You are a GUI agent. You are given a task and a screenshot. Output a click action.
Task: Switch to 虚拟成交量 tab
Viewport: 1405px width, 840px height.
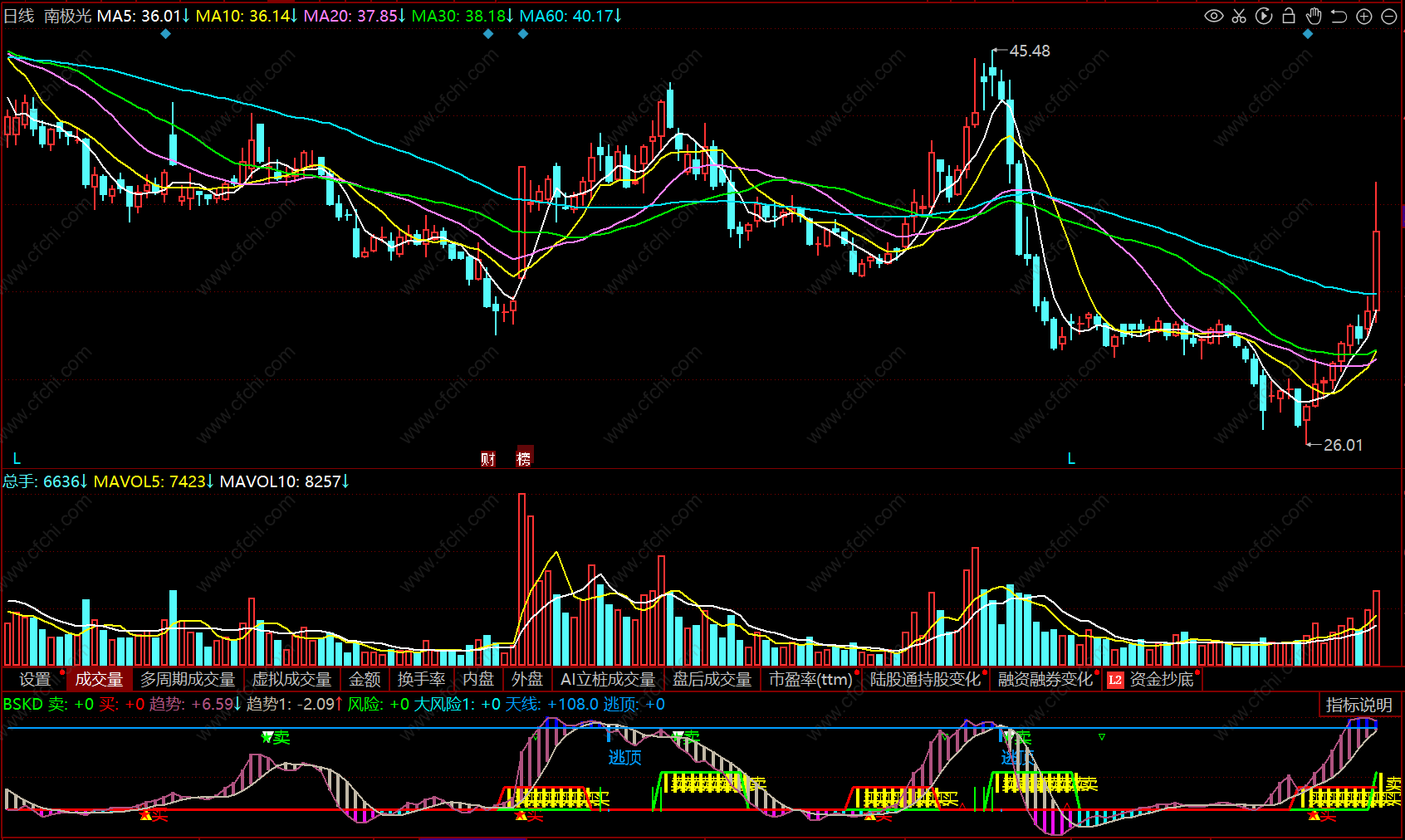click(x=291, y=679)
